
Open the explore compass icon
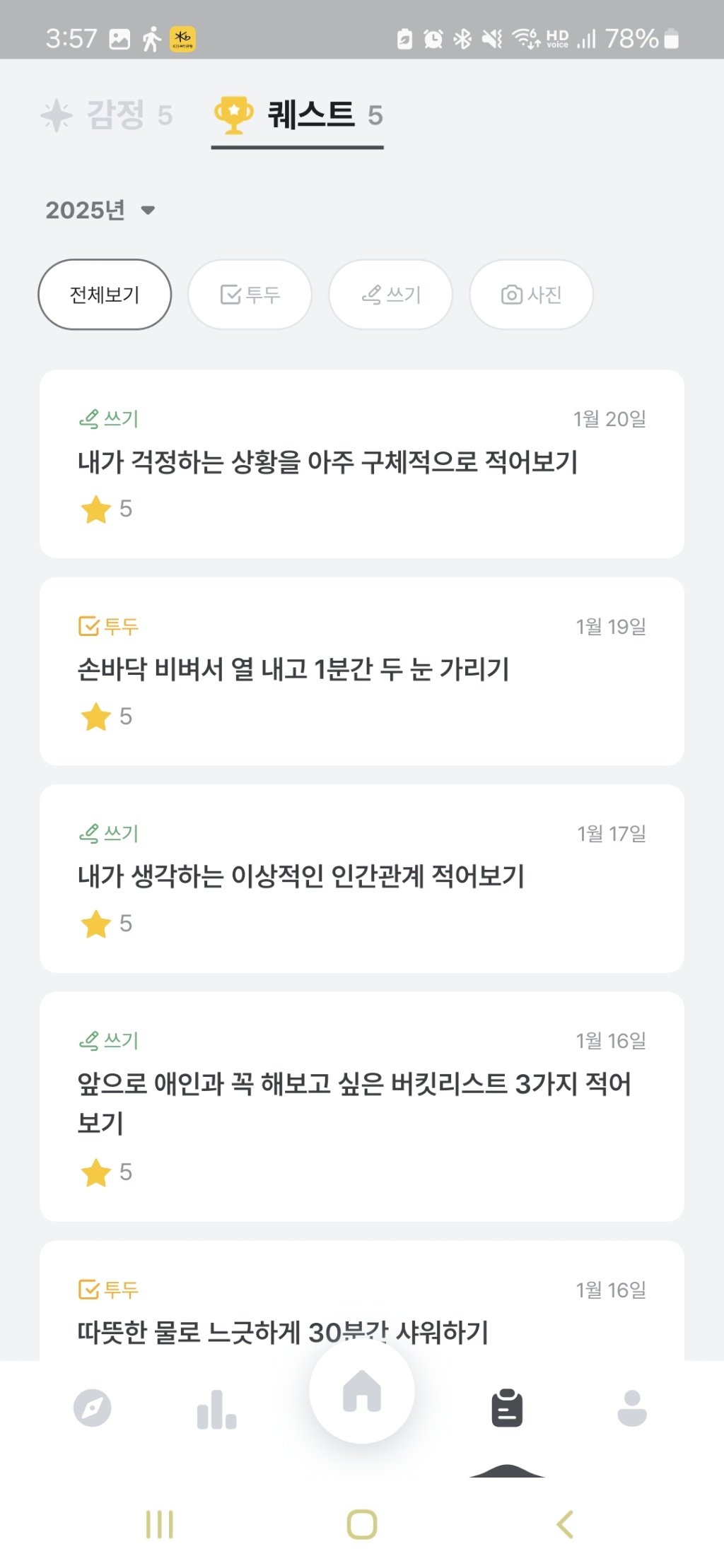[93, 1408]
